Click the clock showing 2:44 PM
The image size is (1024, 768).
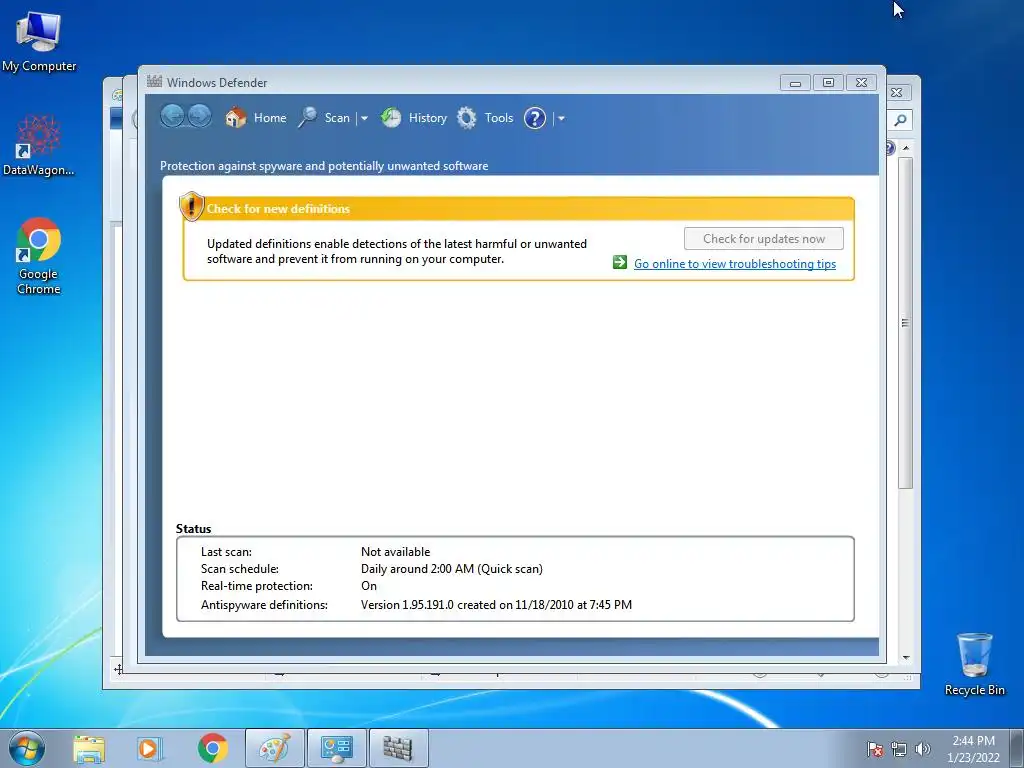pyautogui.click(x=973, y=741)
